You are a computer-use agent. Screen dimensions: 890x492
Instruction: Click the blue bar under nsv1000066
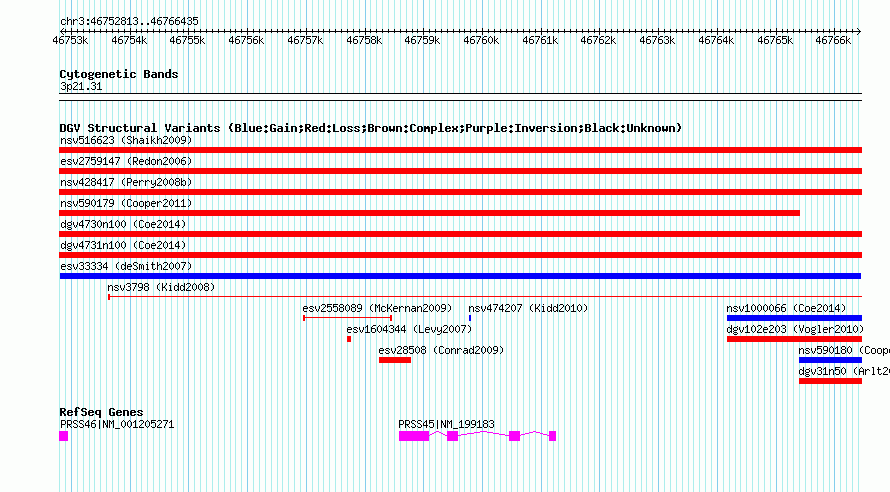[794, 318]
